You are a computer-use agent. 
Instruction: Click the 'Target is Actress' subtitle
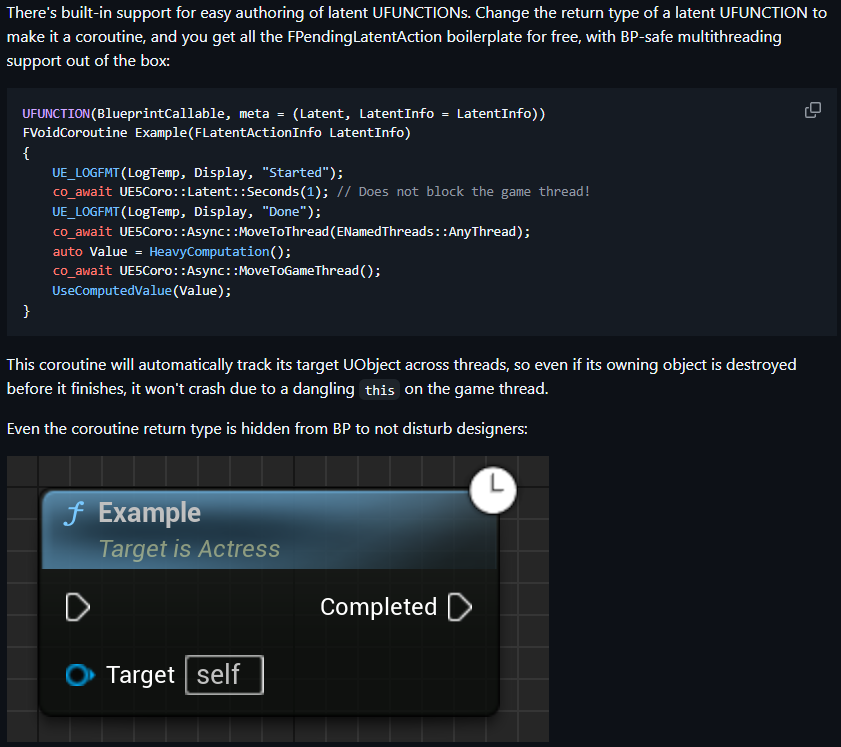pos(189,549)
